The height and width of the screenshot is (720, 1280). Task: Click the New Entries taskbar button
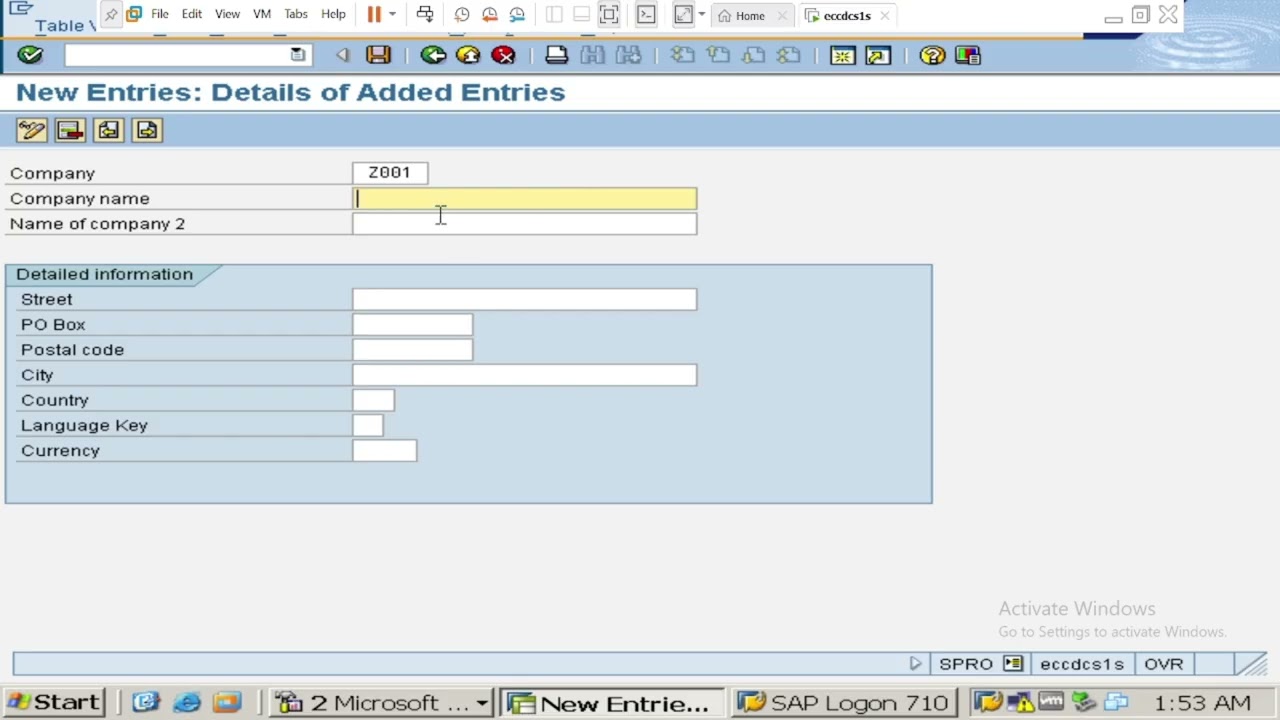pos(611,703)
